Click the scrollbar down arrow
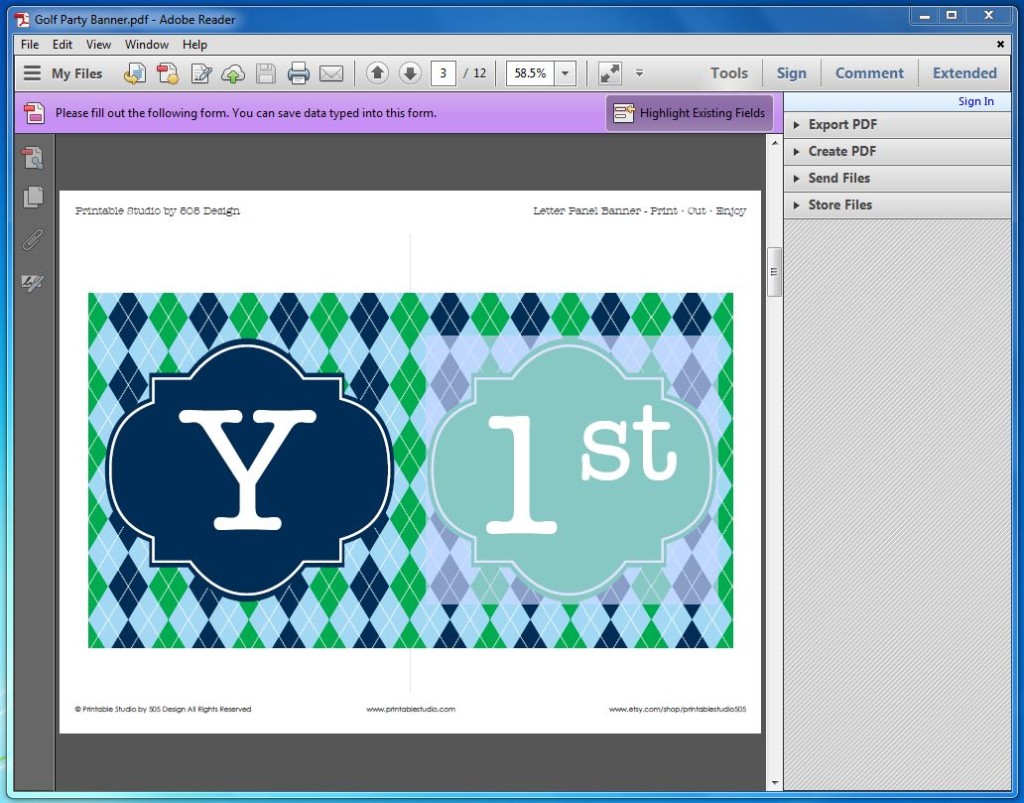This screenshot has width=1024, height=803. pos(774,783)
